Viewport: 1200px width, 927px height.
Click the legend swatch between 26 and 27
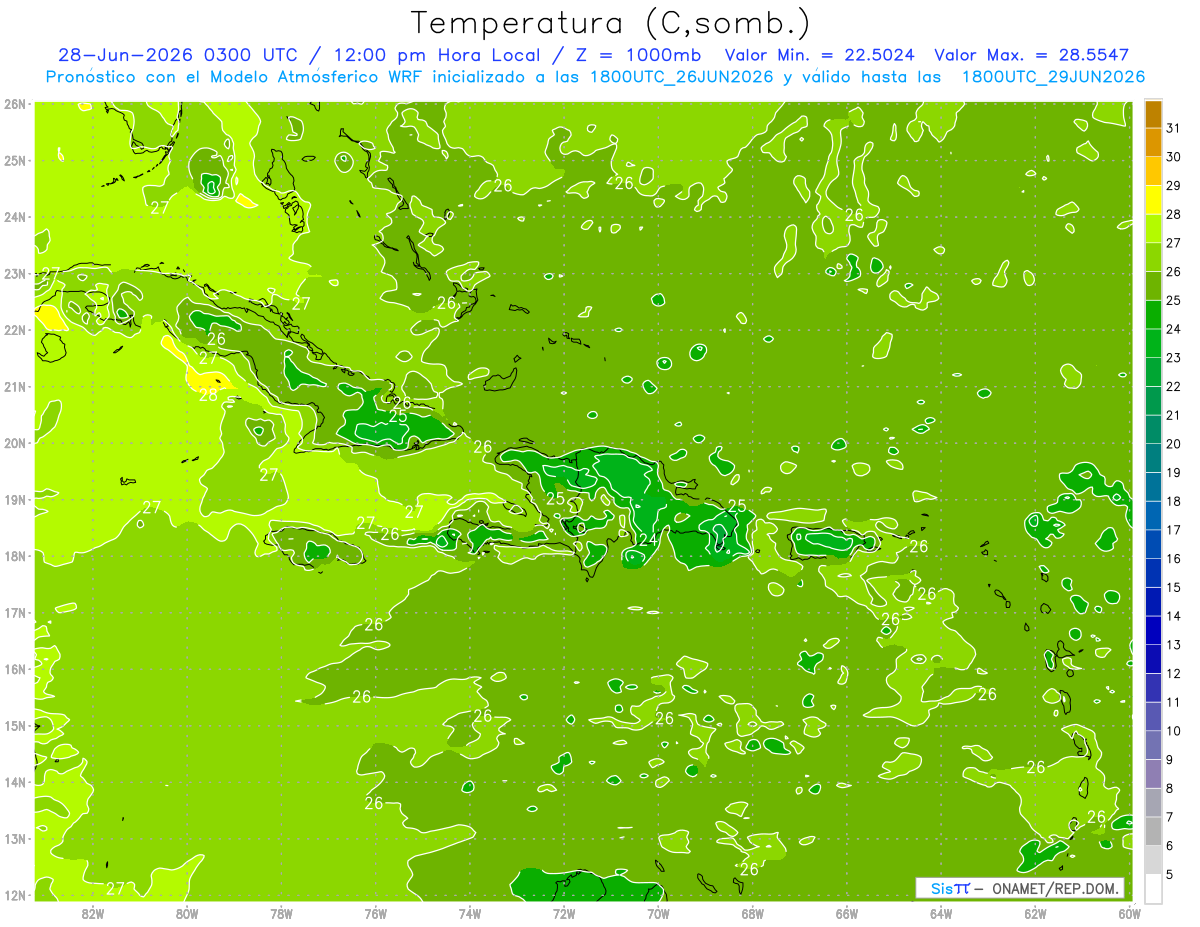[1153, 257]
